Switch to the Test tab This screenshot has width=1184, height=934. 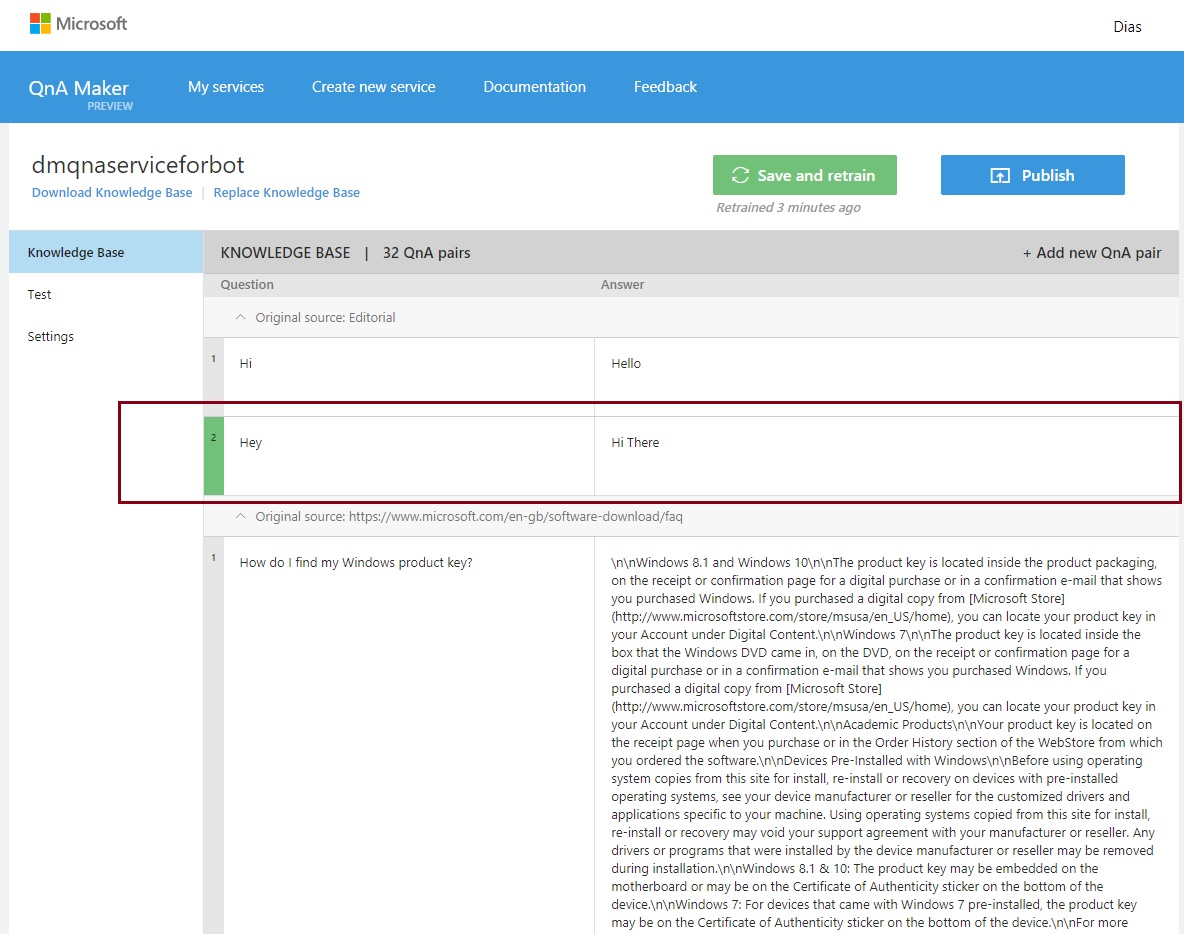pos(39,294)
